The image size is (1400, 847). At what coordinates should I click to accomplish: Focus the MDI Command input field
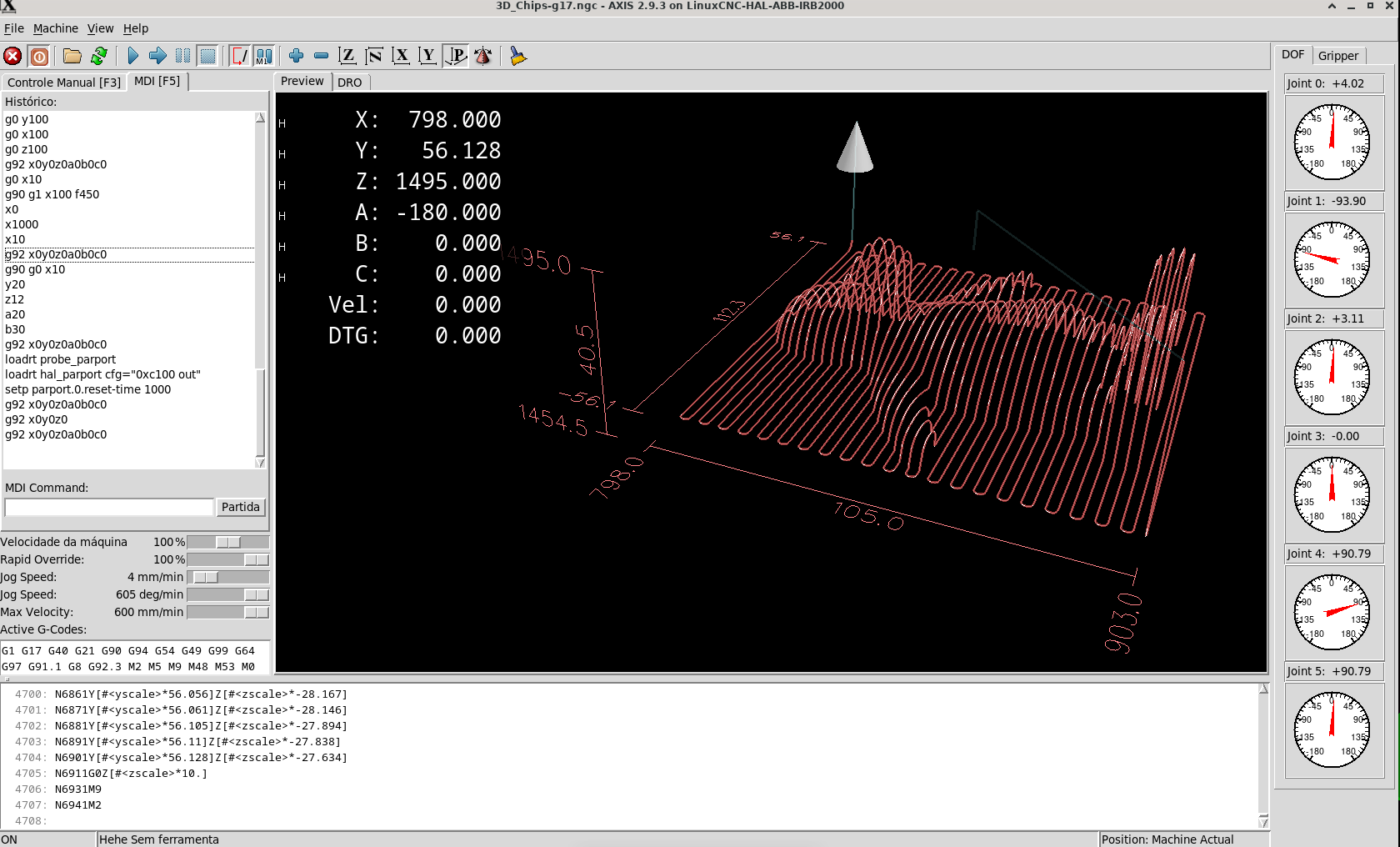(x=109, y=507)
